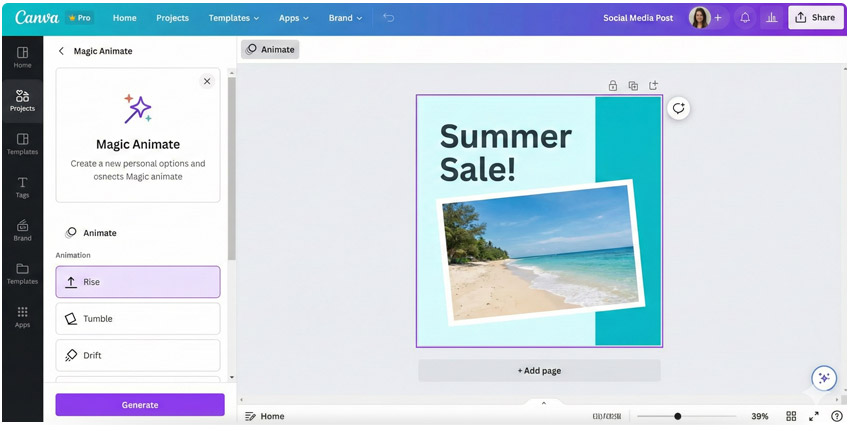Viewport: 850px width, 431px height.
Task: Select the Rise animation option
Action: tap(138, 282)
